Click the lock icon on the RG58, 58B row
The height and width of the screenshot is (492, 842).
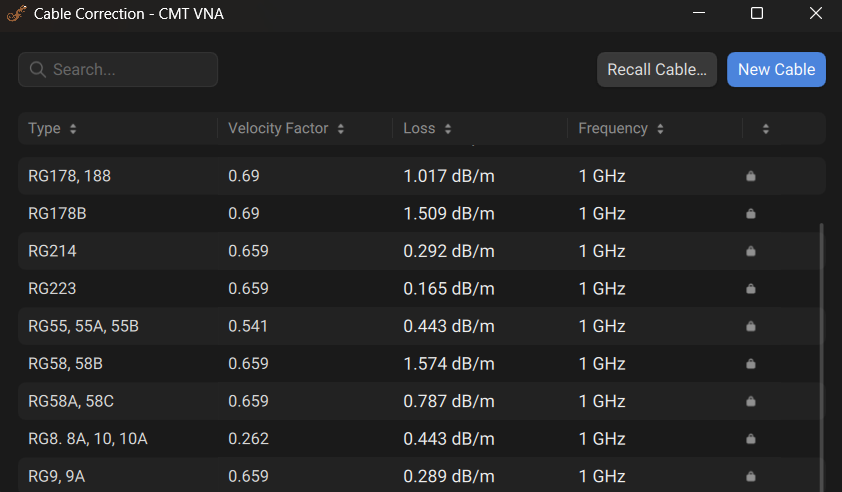[751, 364]
